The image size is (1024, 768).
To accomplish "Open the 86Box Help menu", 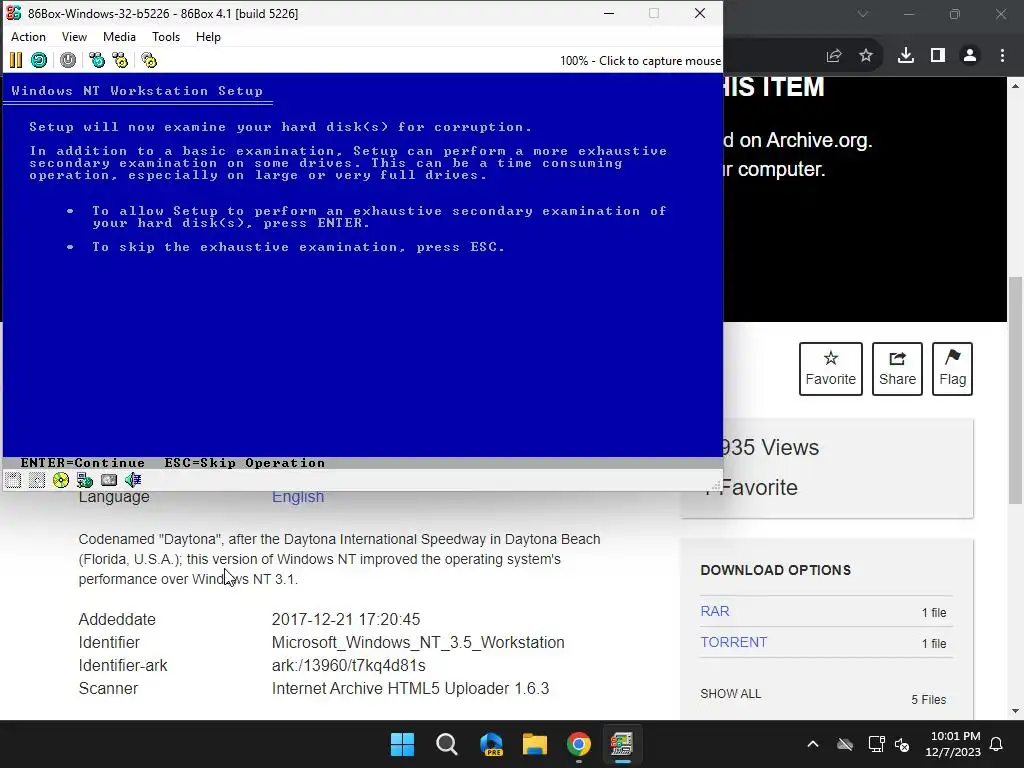I will tap(208, 37).
